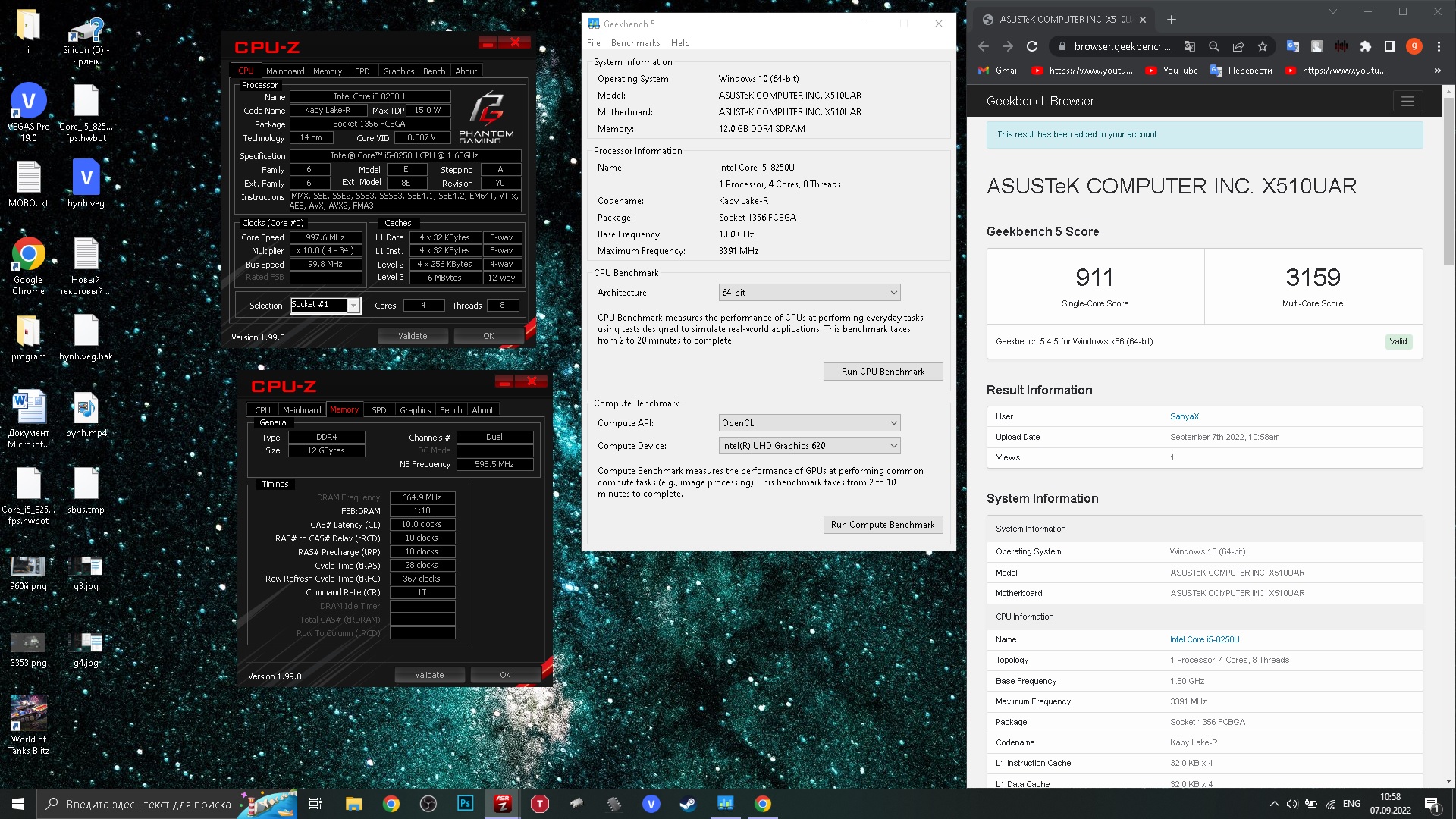The width and height of the screenshot is (1456, 819).
Task: Click Run CPU Benchmark button
Action: point(883,372)
